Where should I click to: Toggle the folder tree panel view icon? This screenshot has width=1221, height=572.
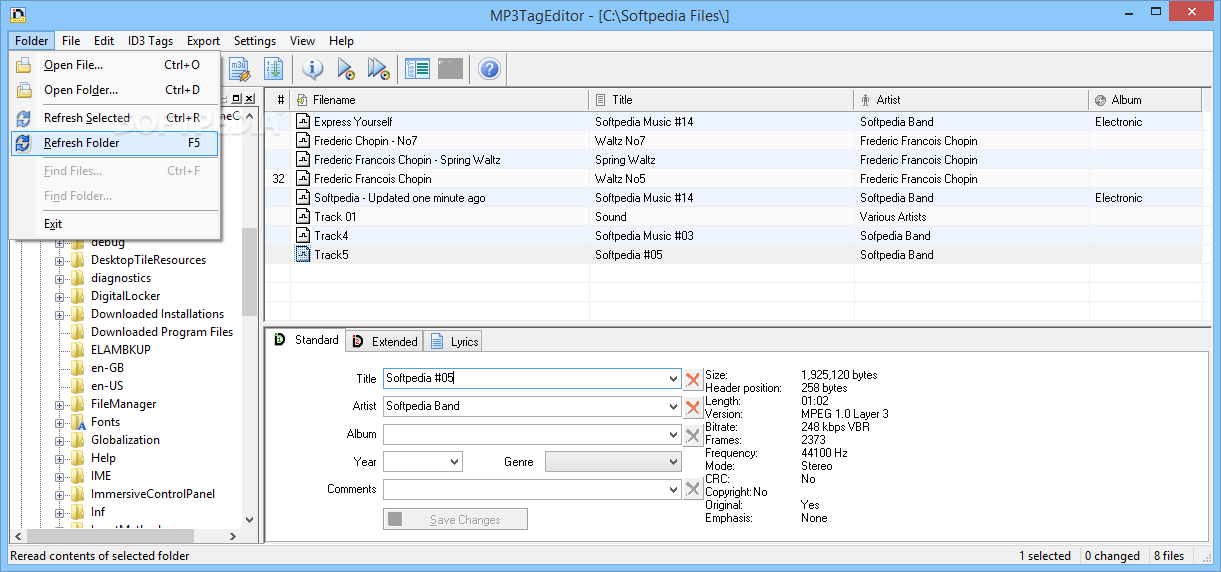click(x=417, y=69)
